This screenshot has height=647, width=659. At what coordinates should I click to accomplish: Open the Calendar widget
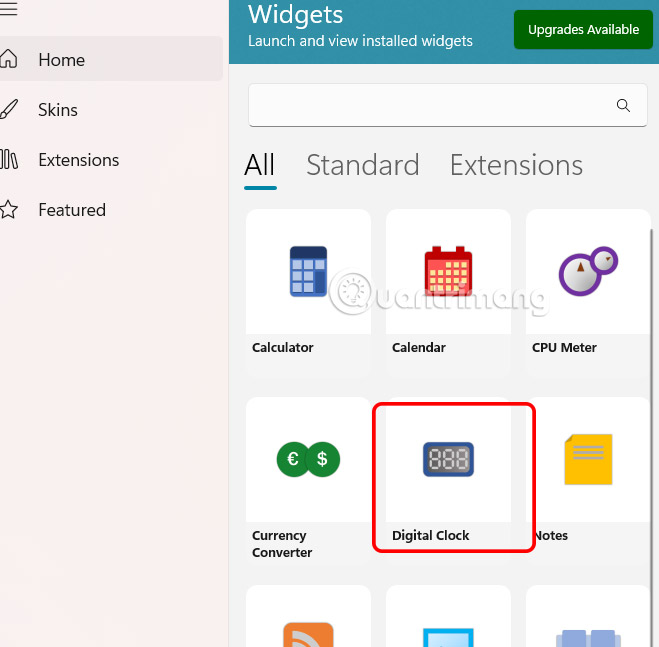tap(448, 272)
